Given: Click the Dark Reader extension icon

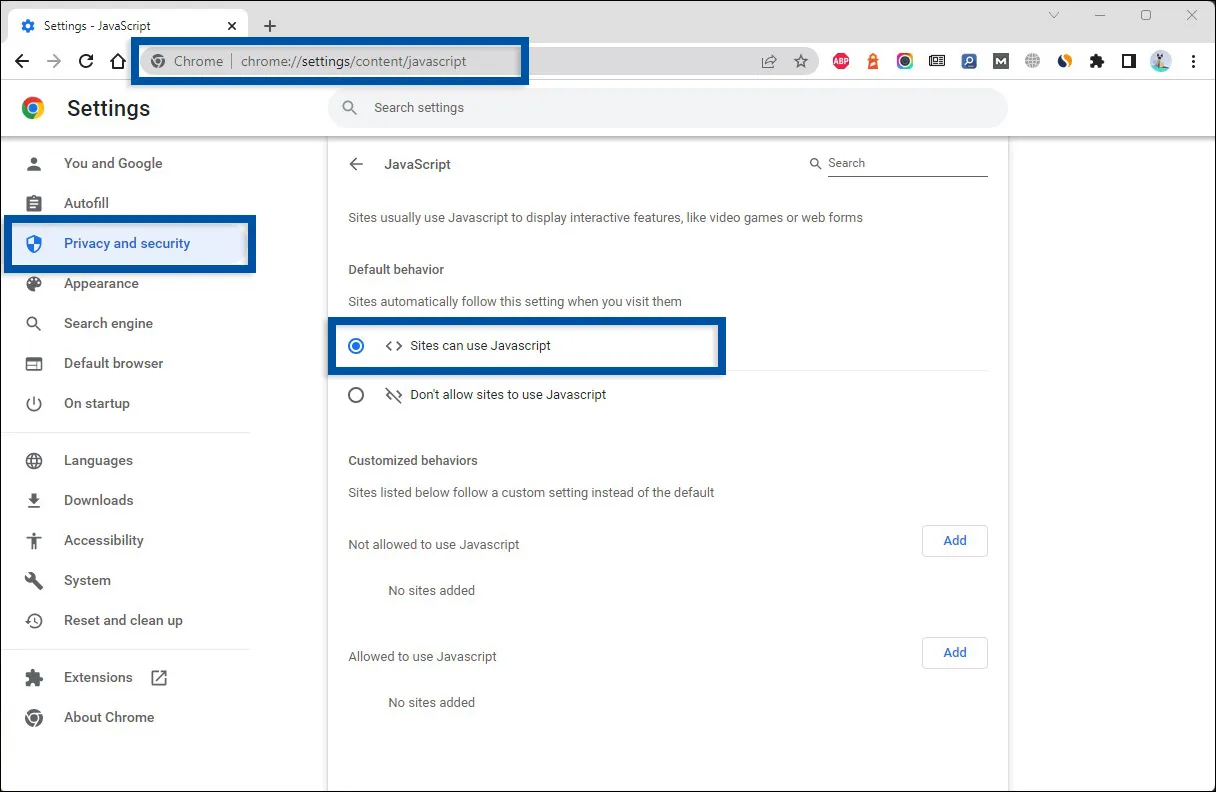Looking at the screenshot, I should click(1065, 61).
